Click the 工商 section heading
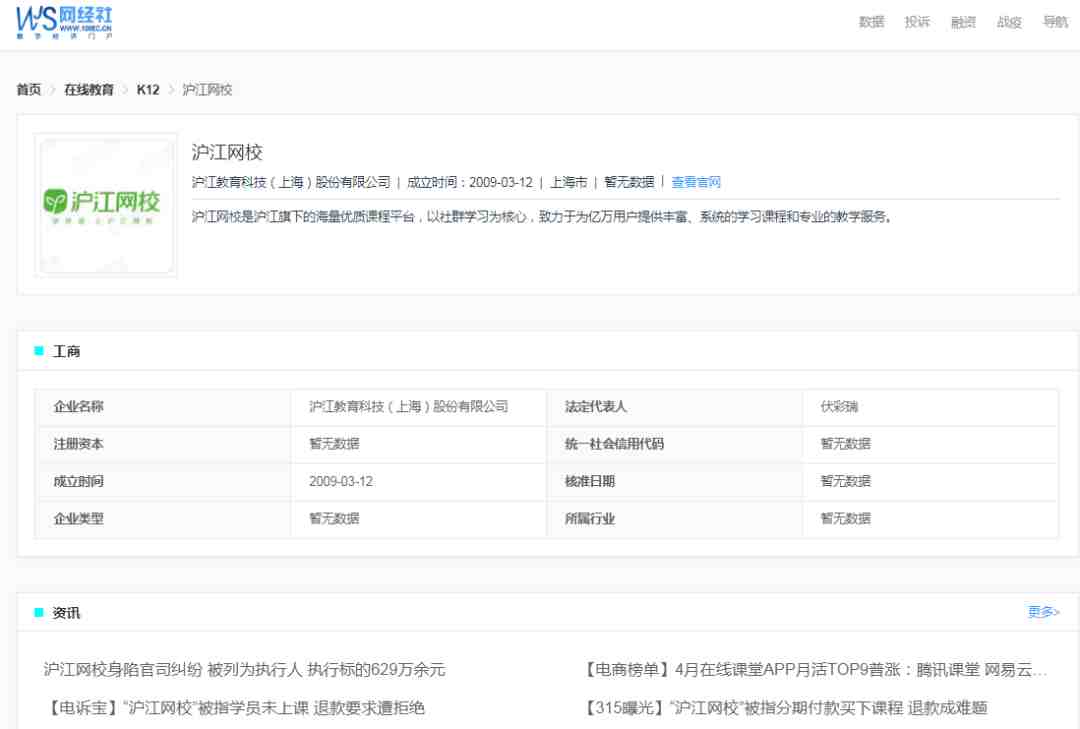This screenshot has width=1080, height=729. tap(67, 351)
